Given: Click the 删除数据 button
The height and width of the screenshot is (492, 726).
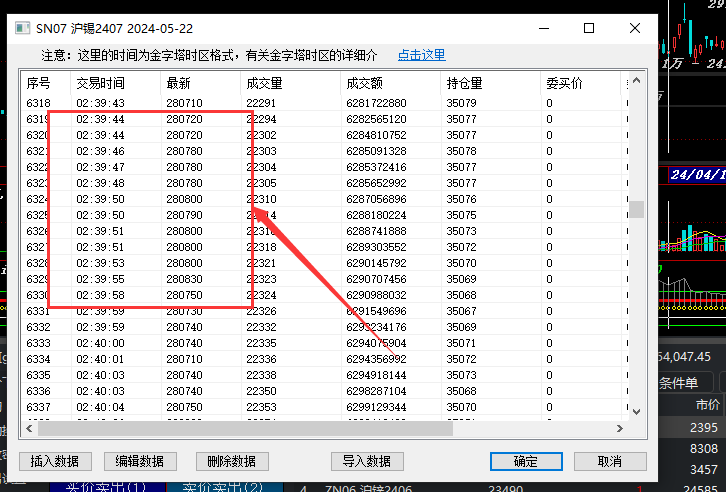Looking at the screenshot, I should click(232, 461).
